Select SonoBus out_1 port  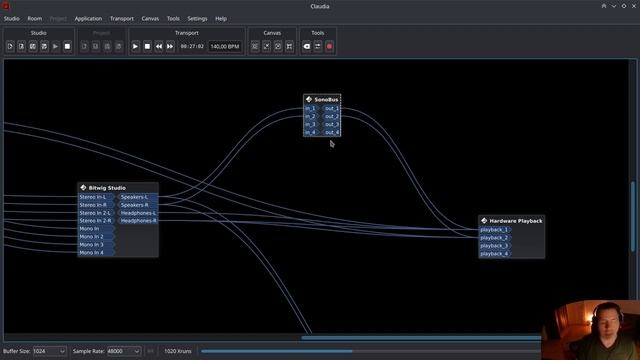coord(331,109)
